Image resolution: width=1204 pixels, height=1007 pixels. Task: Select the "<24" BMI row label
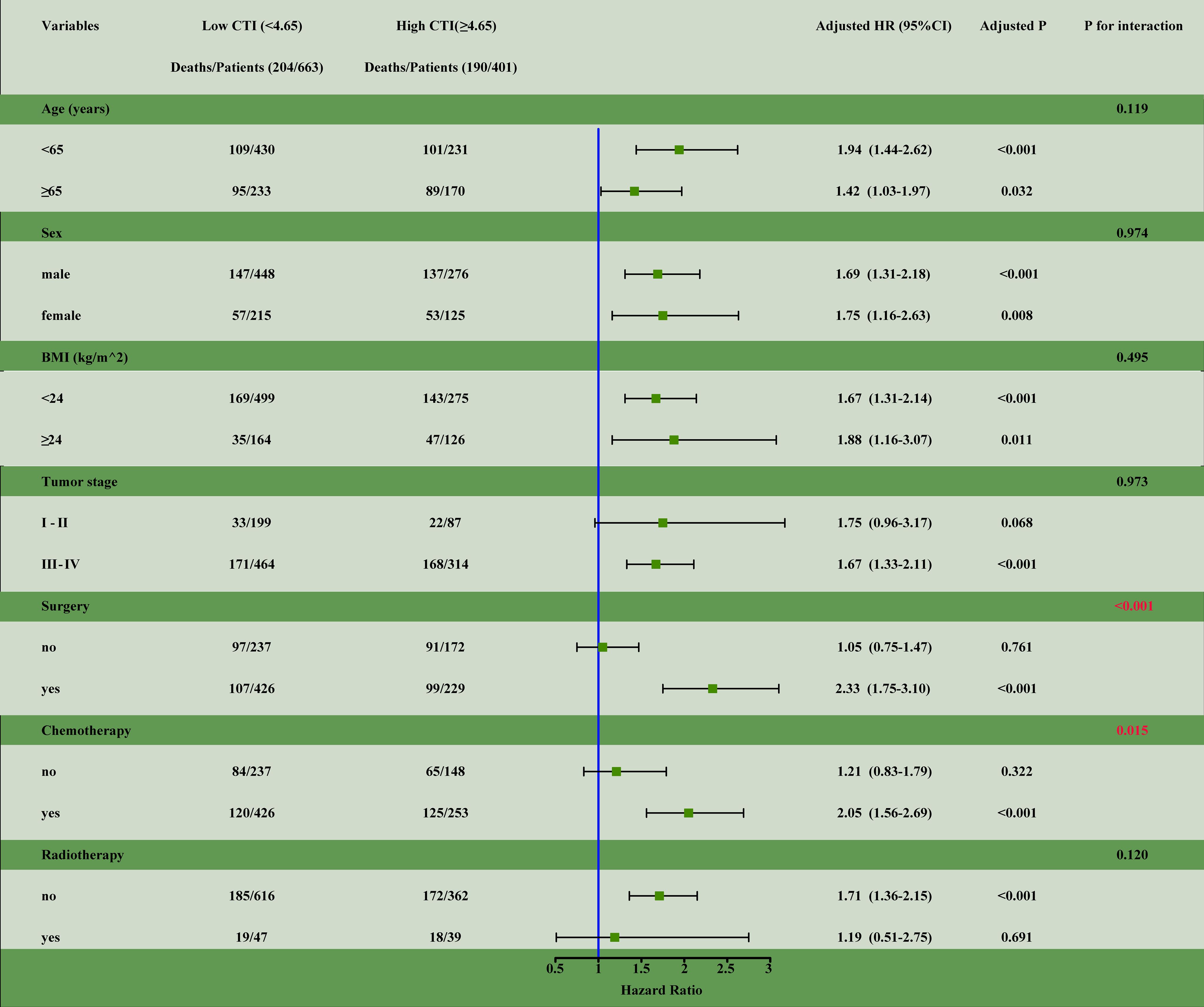(52, 399)
